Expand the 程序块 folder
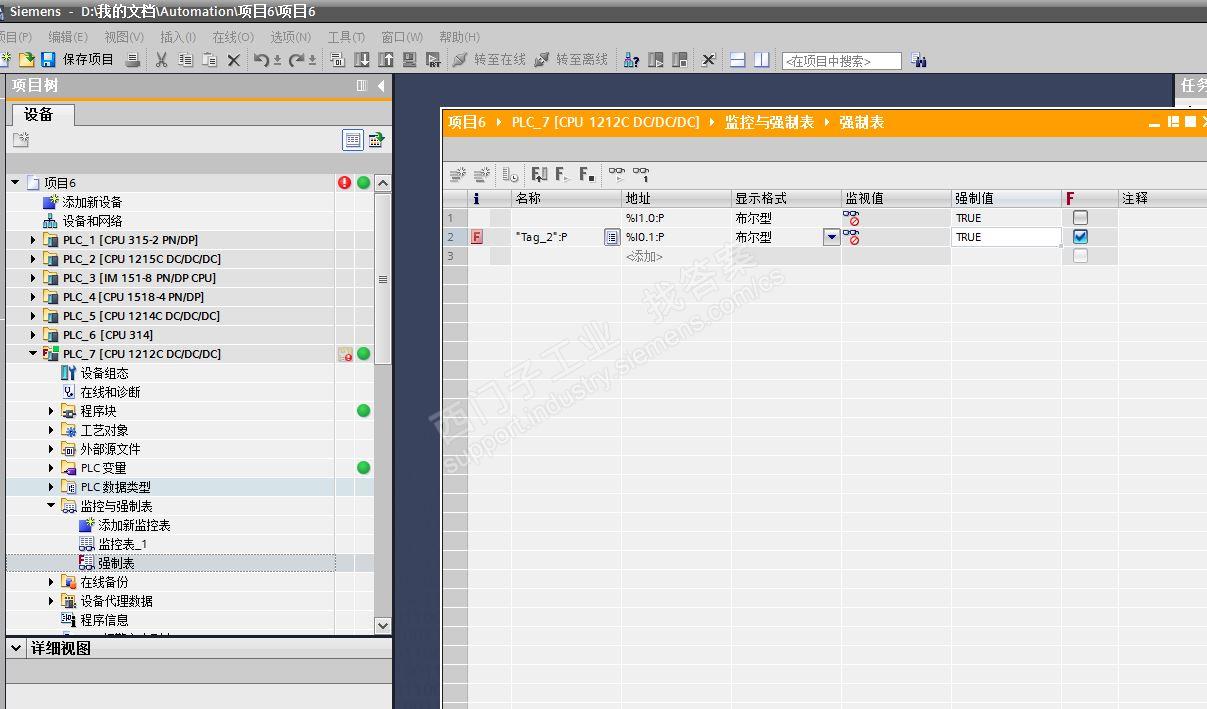 pyautogui.click(x=52, y=411)
